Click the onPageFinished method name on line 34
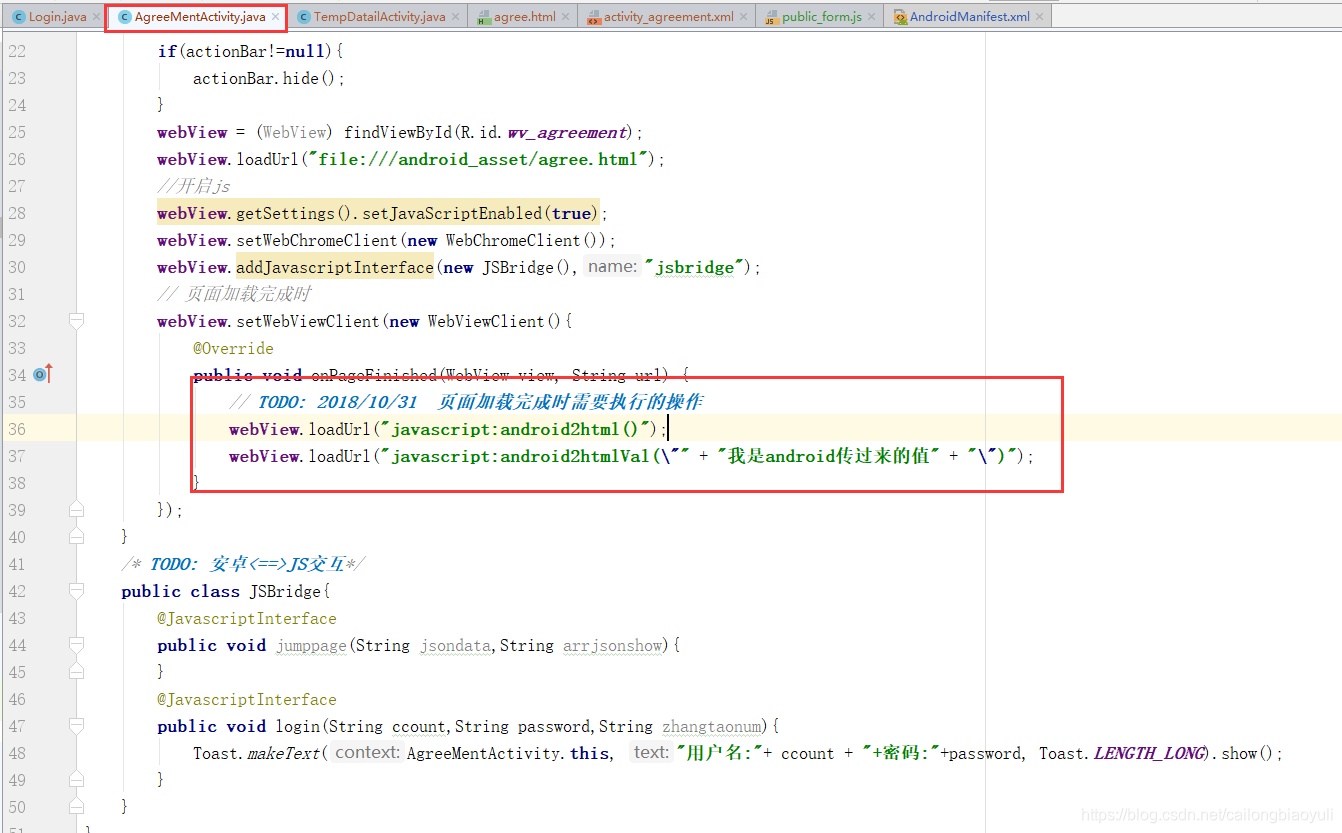 coord(374,375)
